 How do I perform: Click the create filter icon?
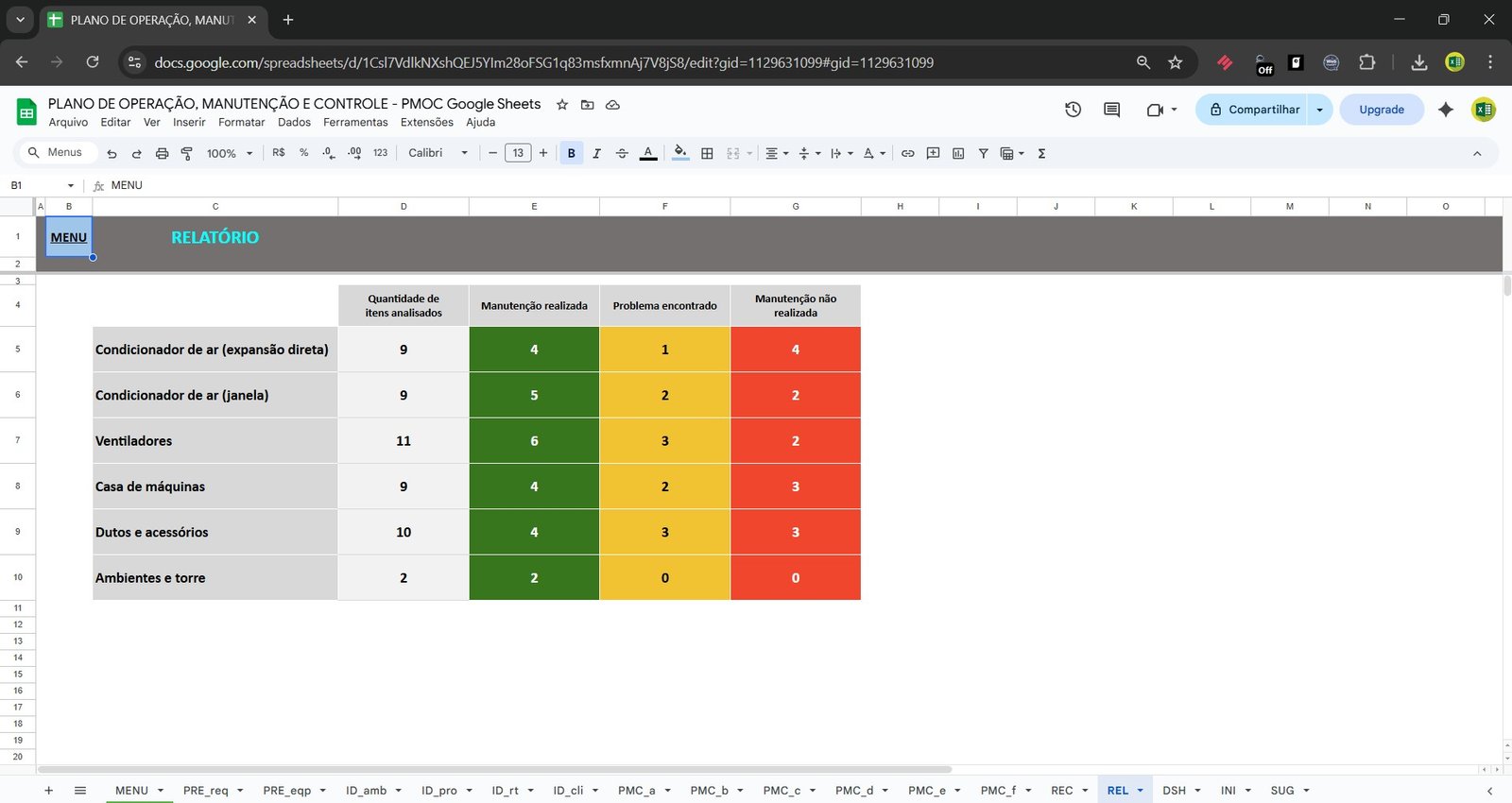click(x=983, y=153)
